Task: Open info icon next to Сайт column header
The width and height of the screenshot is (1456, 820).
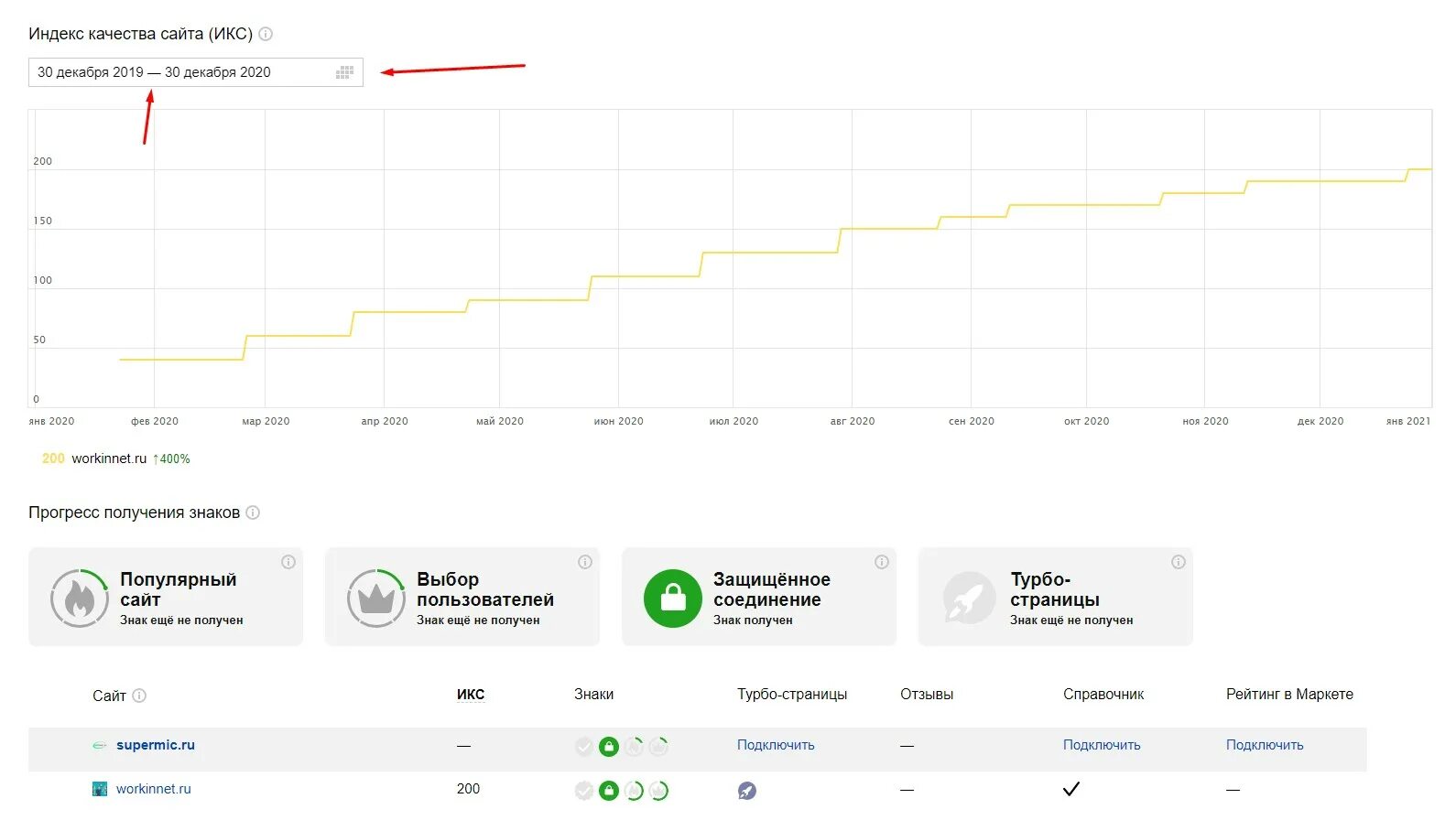Action: 139,696
